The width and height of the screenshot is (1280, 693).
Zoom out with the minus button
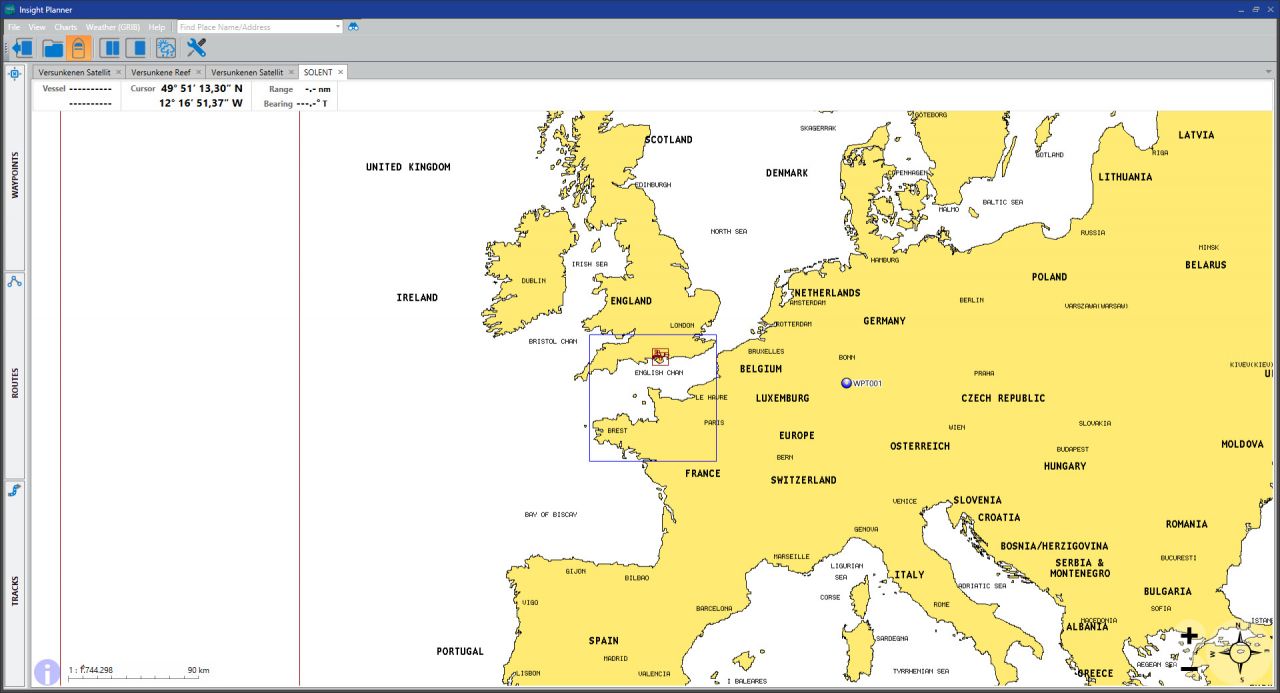[1189, 668]
